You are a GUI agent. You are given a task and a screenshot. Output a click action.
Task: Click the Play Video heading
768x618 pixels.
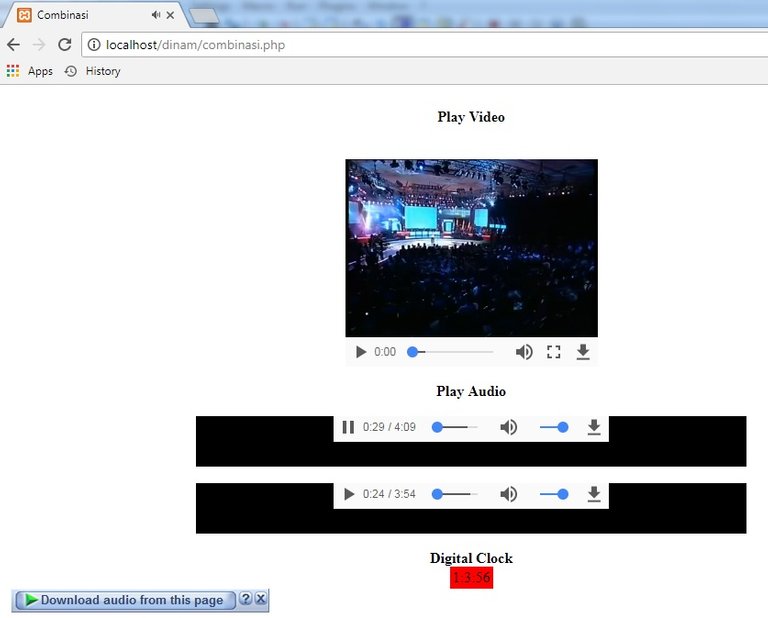pos(471,117)
